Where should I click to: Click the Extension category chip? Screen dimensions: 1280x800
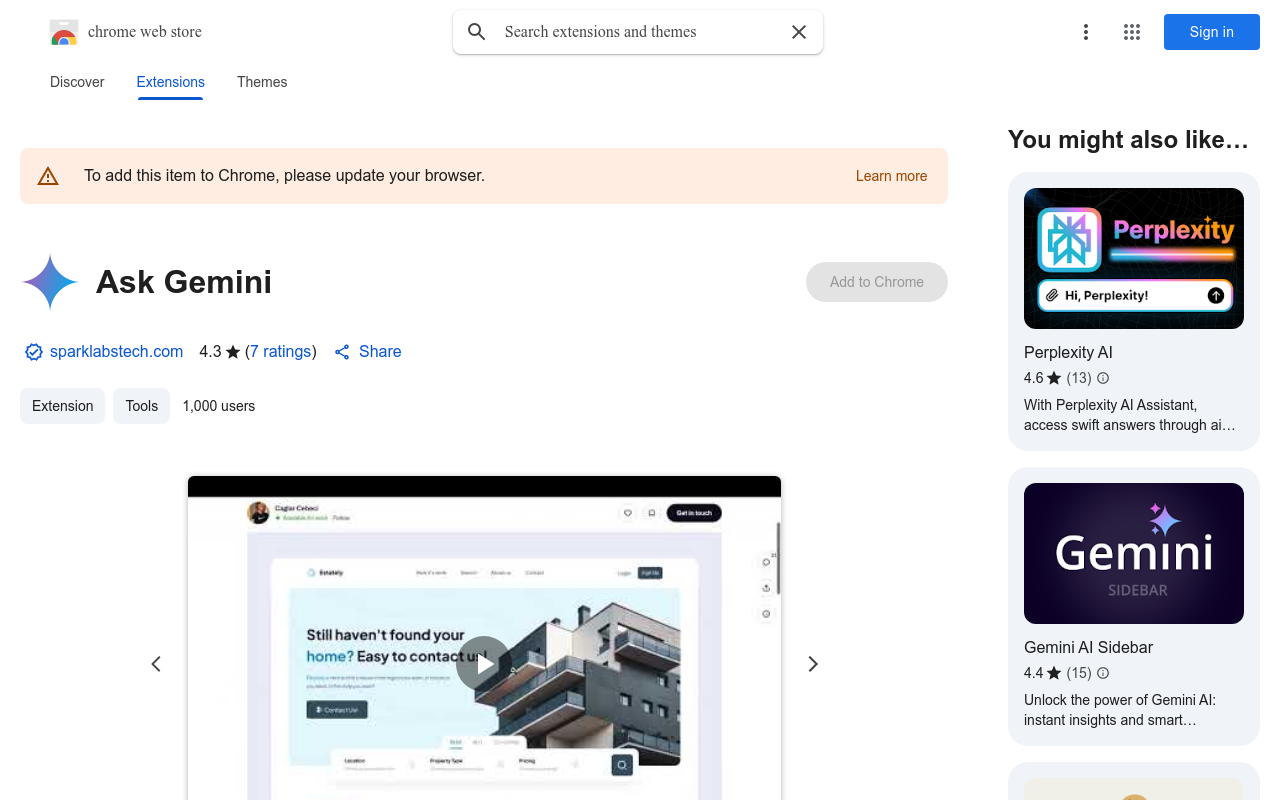click(62, 406)
